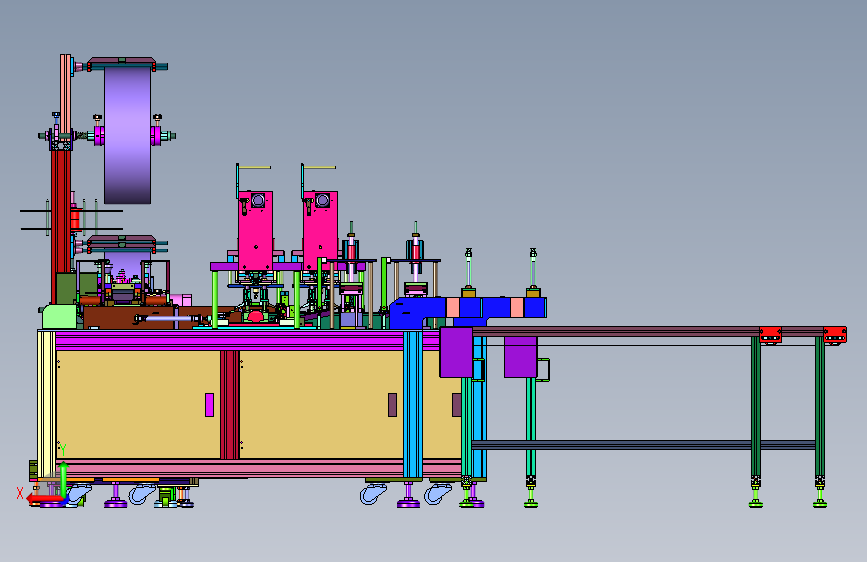
Task: Select the left pink ultrasonic welder head
Action: pyautogui.click(x=255, y=230)
